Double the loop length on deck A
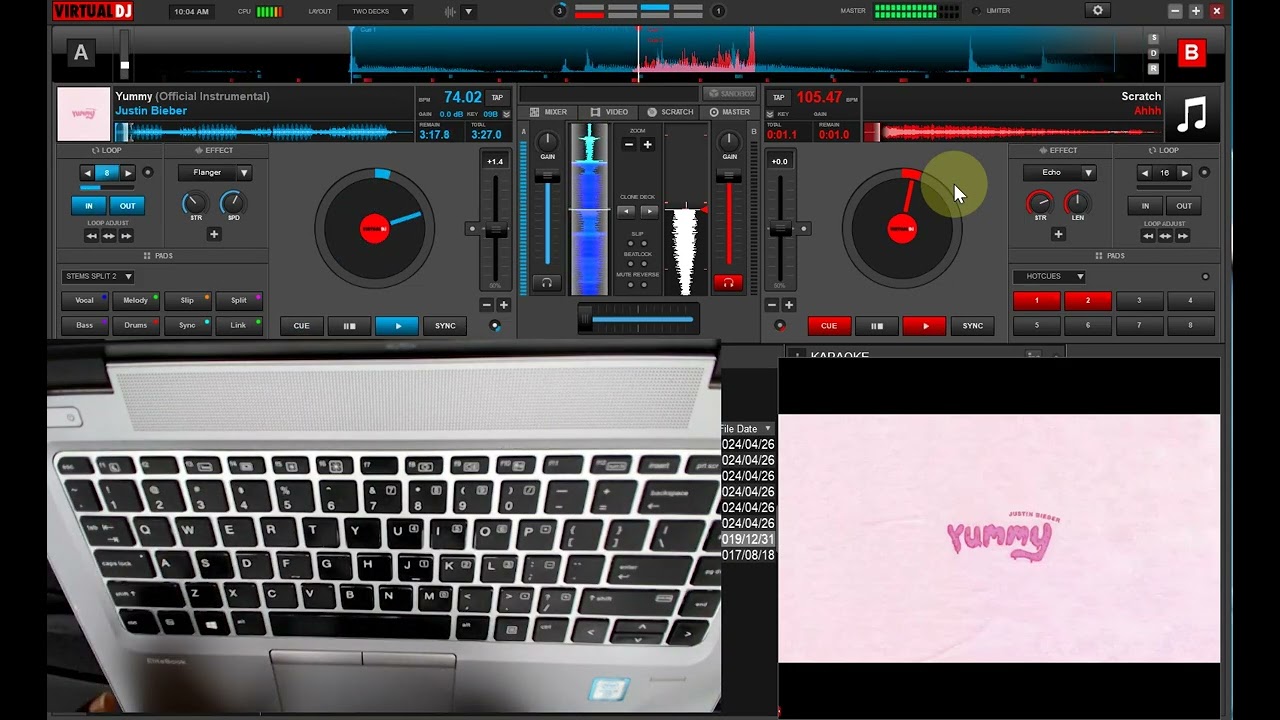This screenshot has width=1280, height=720. coord(127,173)
